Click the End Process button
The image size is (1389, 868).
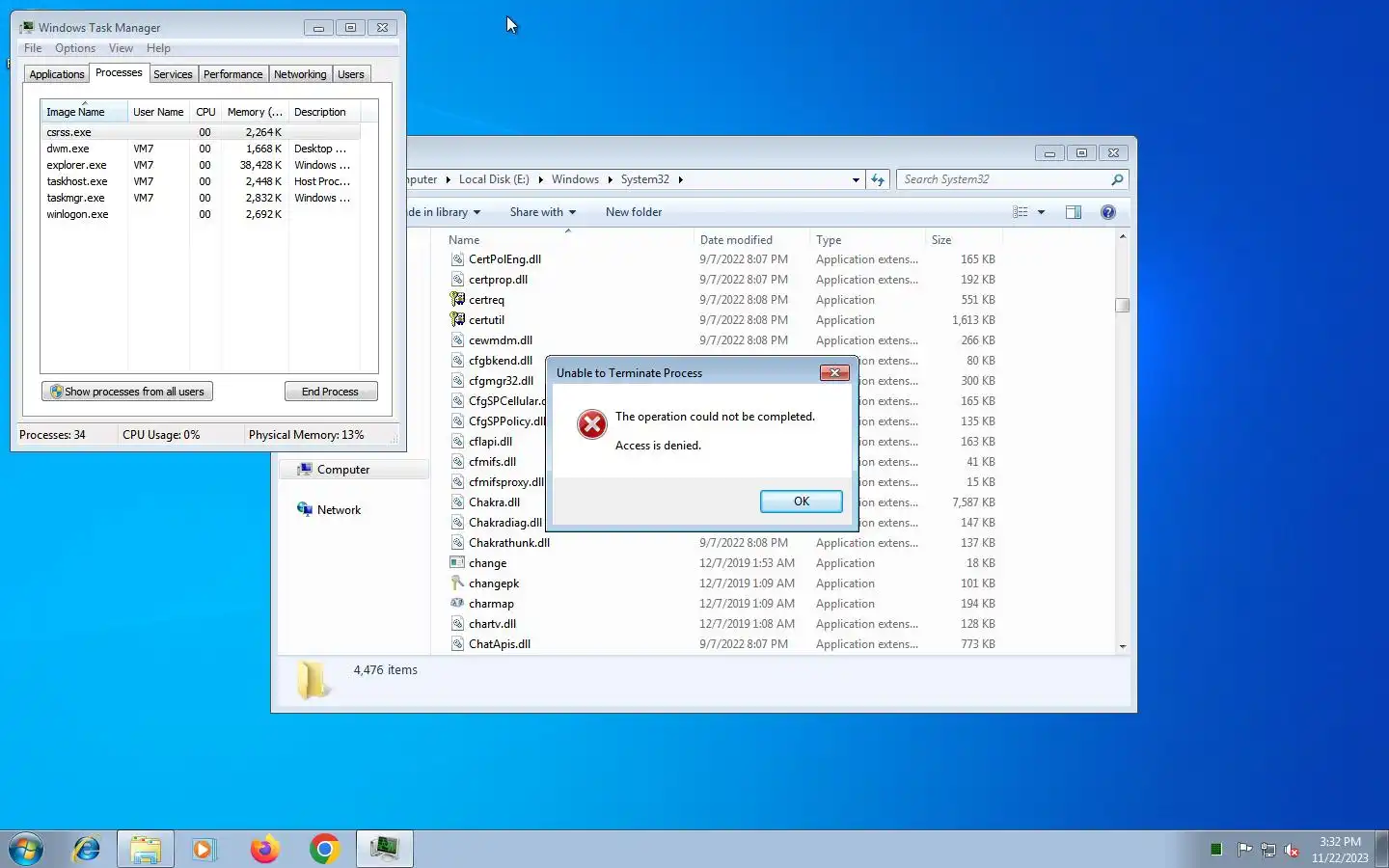[x=331, y=392]
